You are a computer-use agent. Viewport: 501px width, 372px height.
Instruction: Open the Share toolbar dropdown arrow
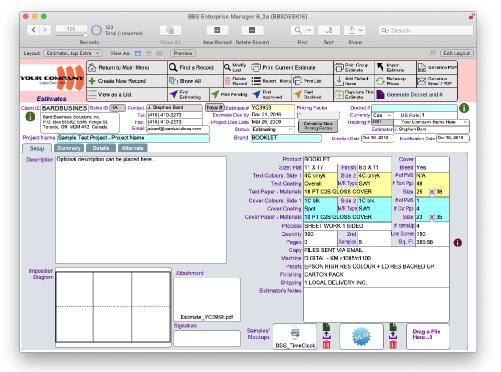[361, 30]
